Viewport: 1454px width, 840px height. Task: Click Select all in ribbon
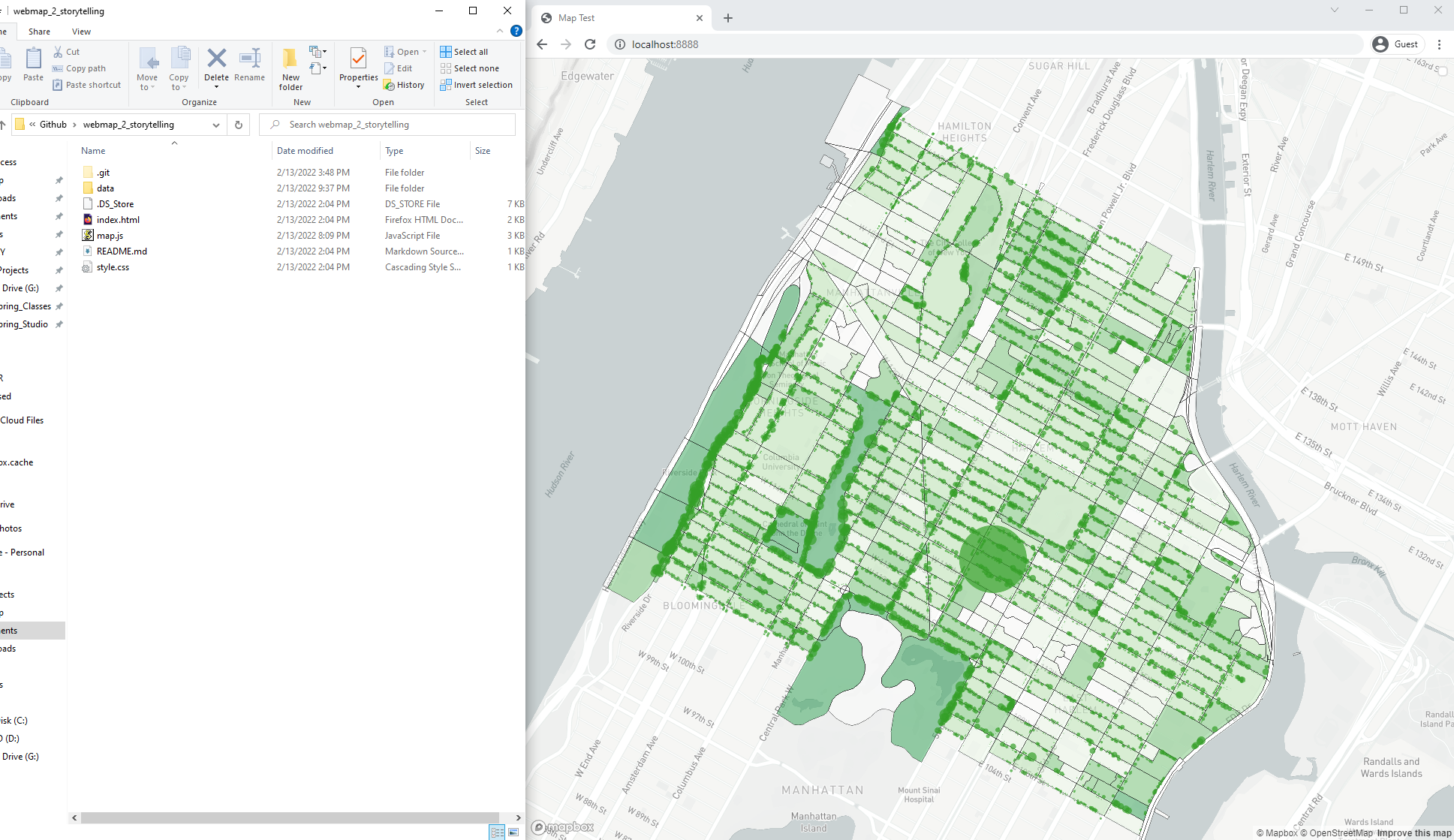[x=464, y=52]
